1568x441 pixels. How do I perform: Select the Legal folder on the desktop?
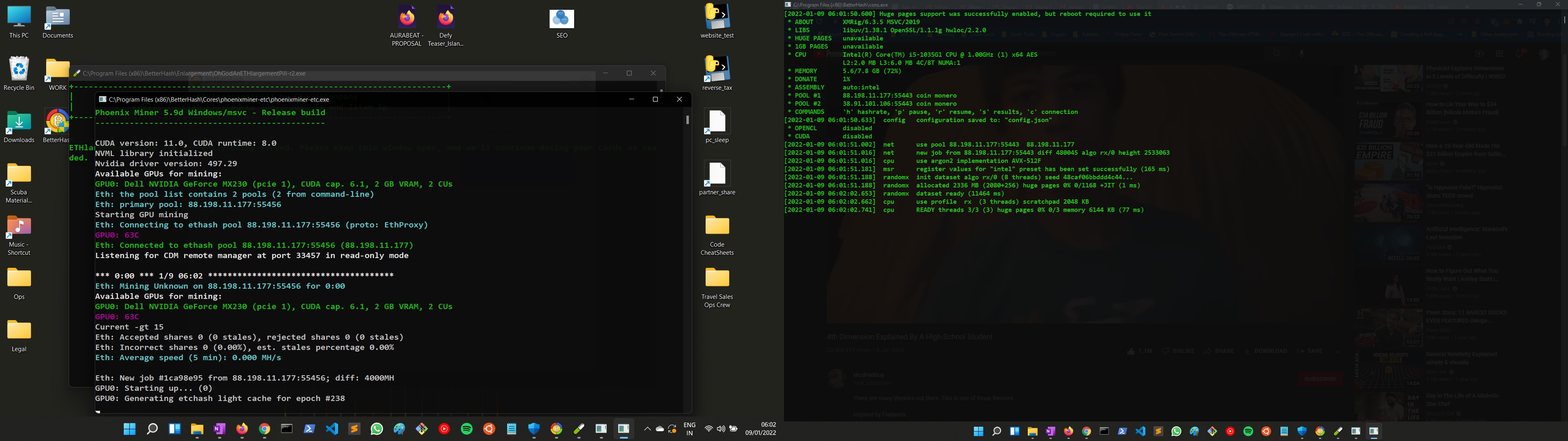pyautogui.click(x=19, y=336)
